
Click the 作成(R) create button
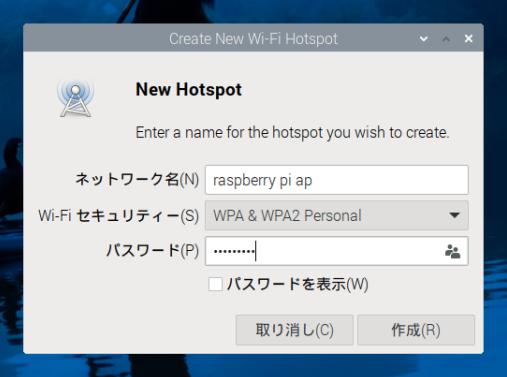click(416, 330)
